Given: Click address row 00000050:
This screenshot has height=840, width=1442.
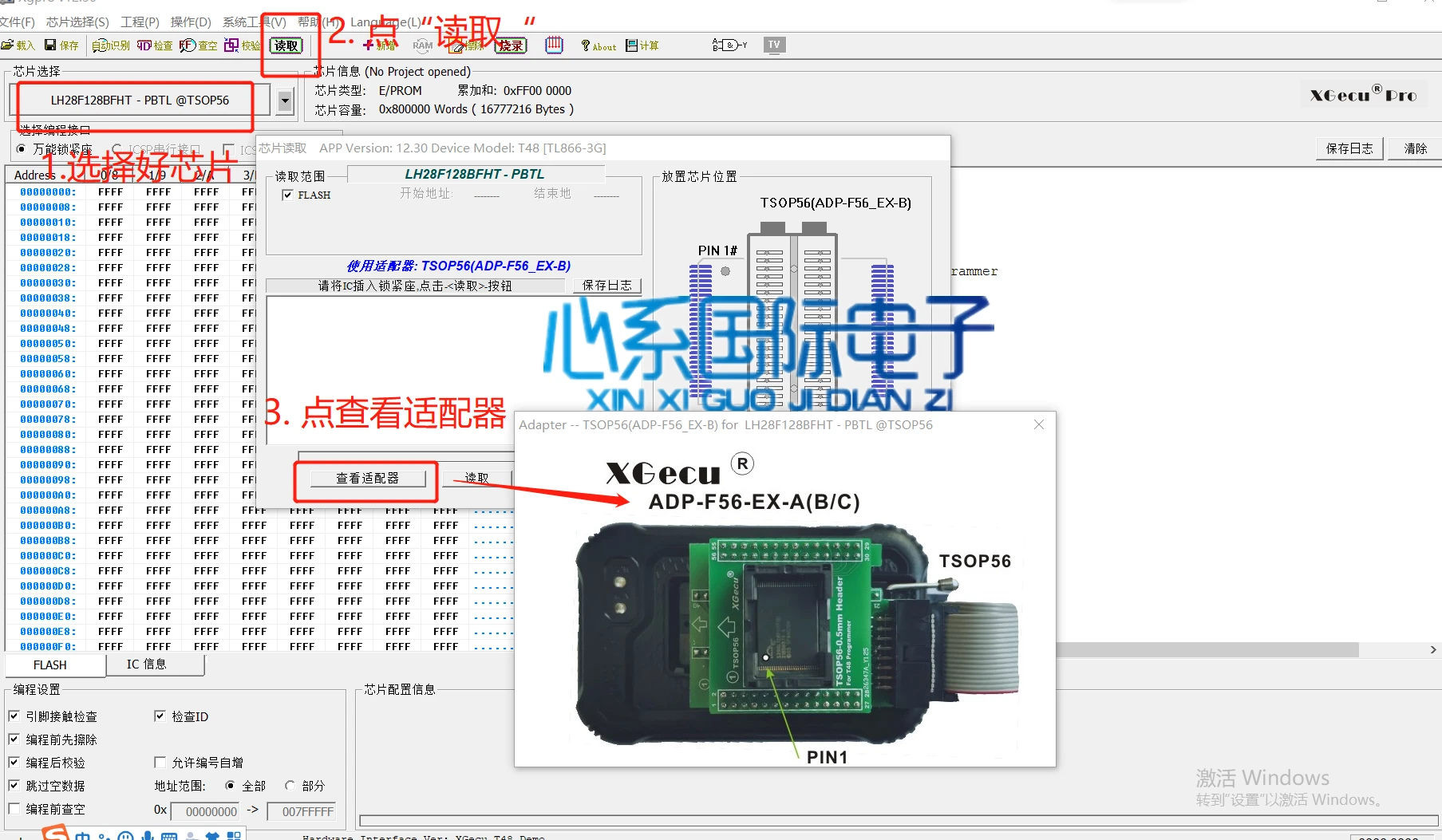Looking at the screenshot, I should pyautogui.click(x=48, y=344).
